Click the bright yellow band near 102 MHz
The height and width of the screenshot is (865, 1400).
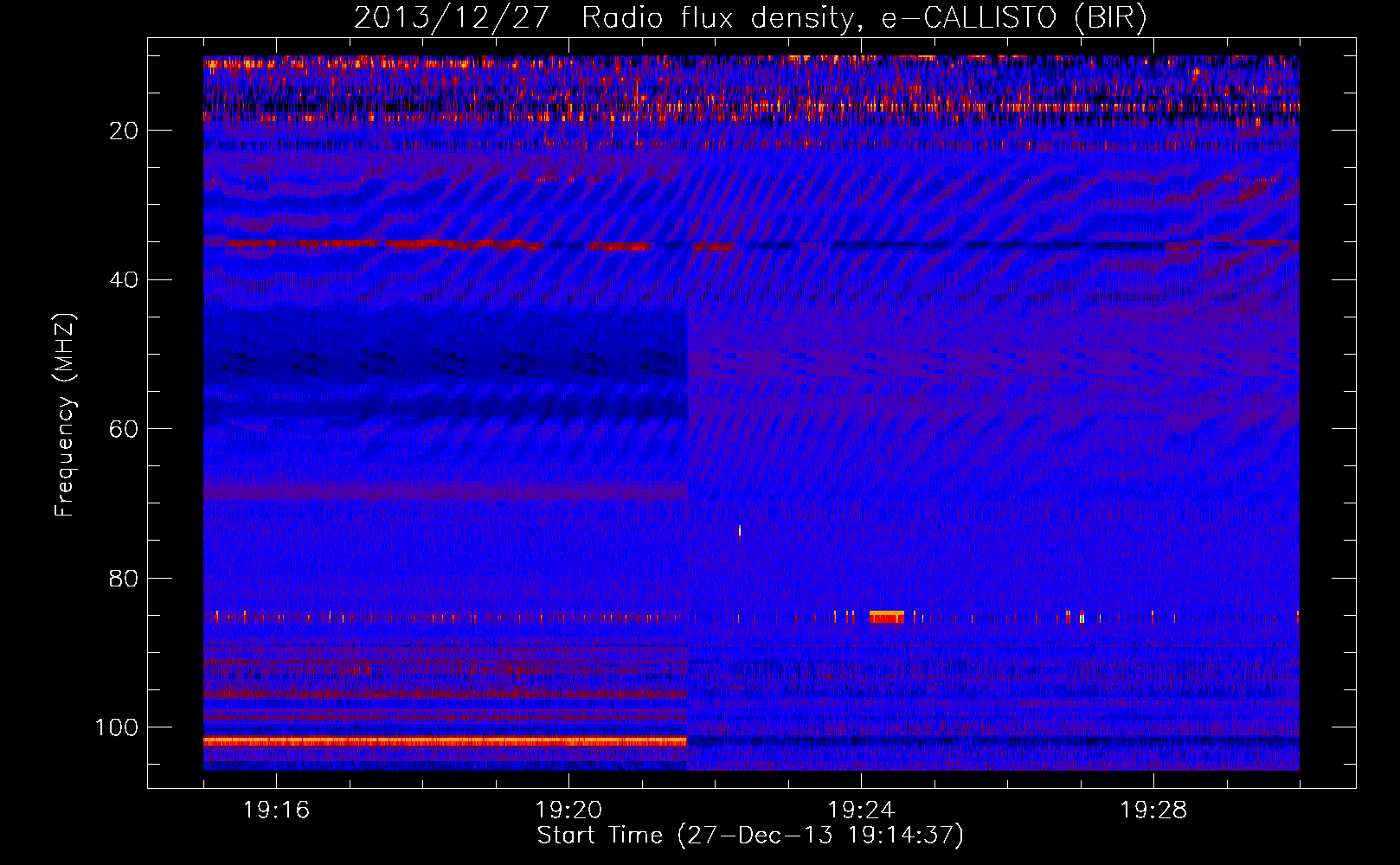[445, 741]
